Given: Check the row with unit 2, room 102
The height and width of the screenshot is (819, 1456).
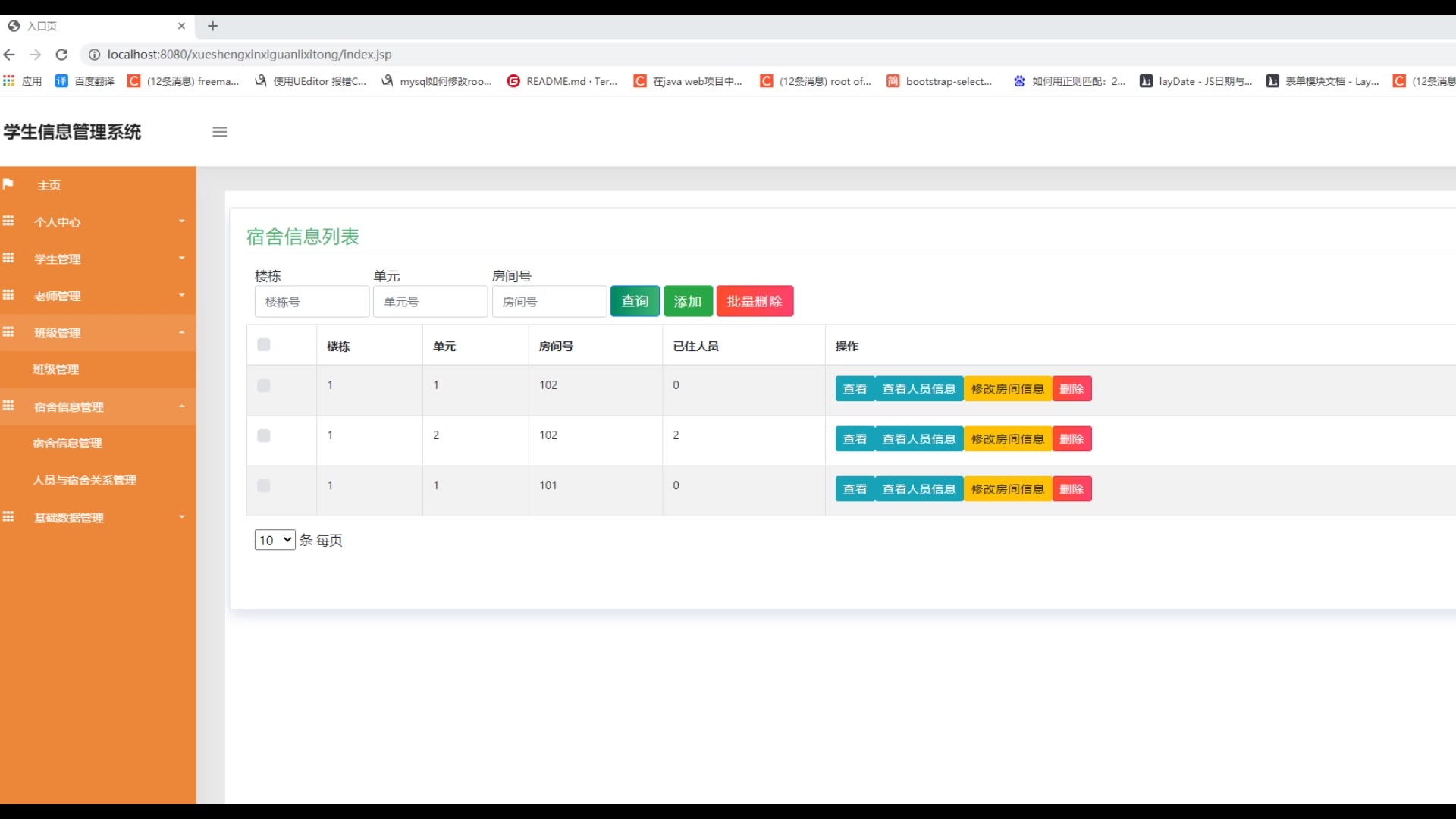Looking at the screenshot, I should click(264, 436).
